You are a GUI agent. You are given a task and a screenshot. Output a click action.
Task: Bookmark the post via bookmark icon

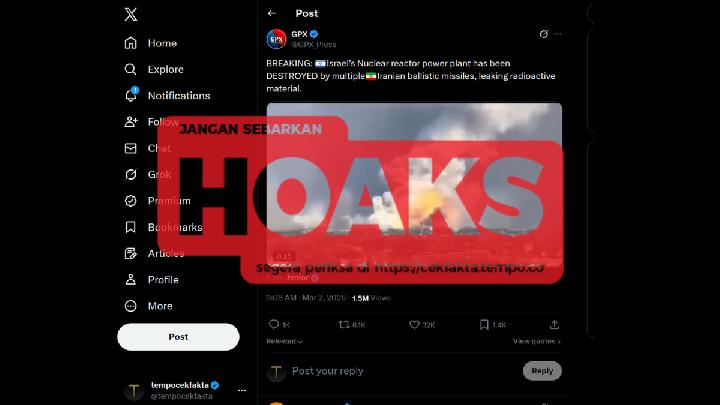coord(484,325)
